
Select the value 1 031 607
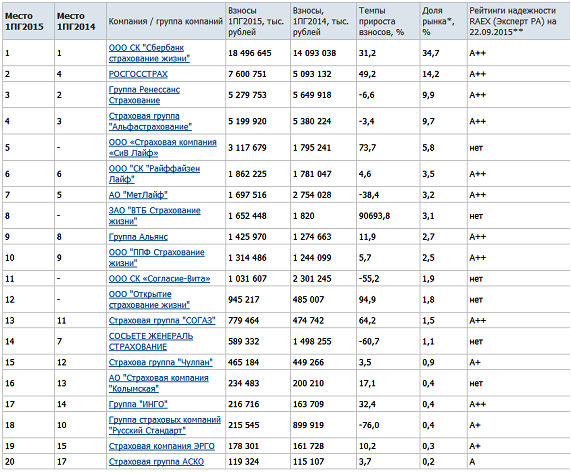point(247,279)
